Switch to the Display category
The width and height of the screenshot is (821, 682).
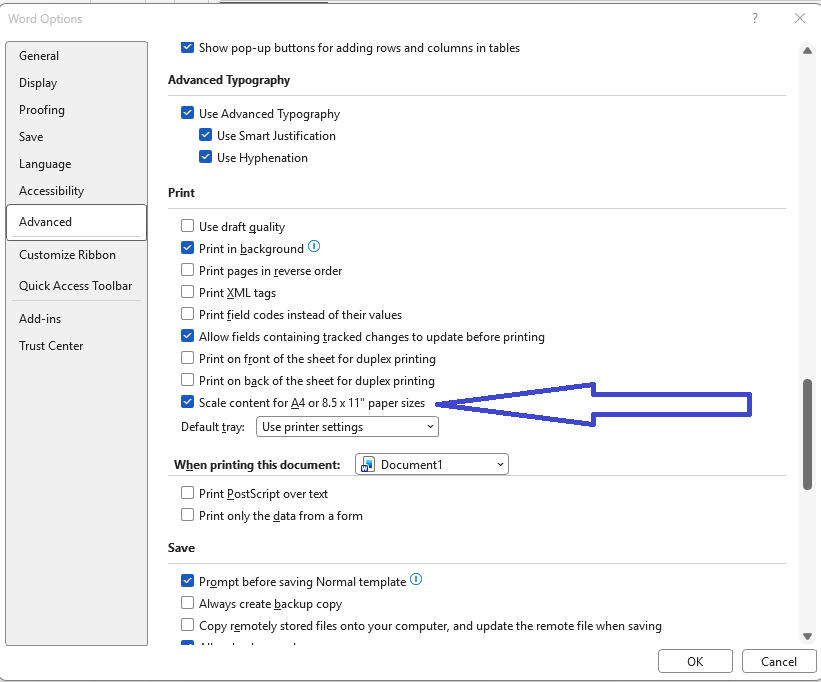(76, 83)
